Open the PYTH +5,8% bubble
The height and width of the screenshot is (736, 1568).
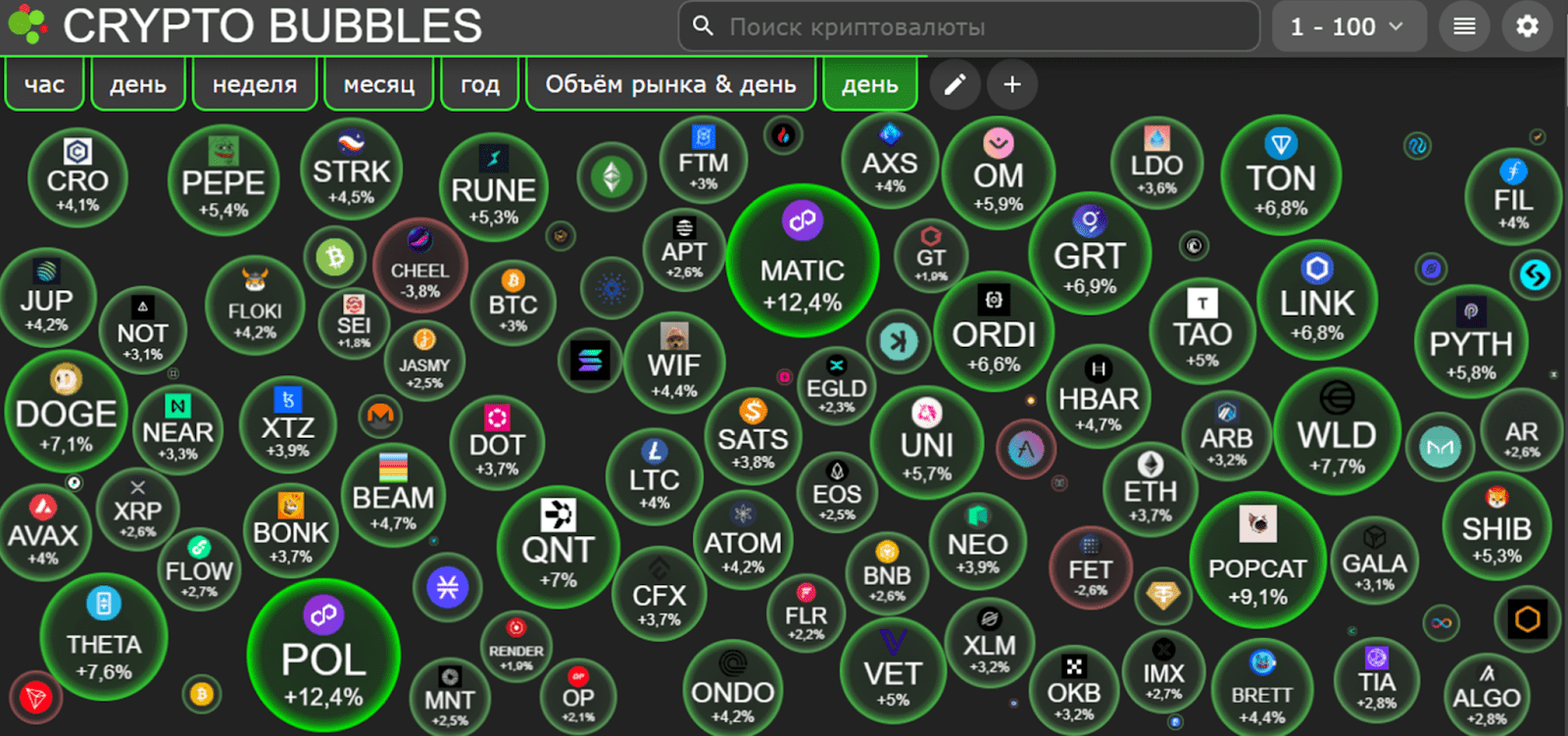pyautogui.click(x=1471, y=341)
